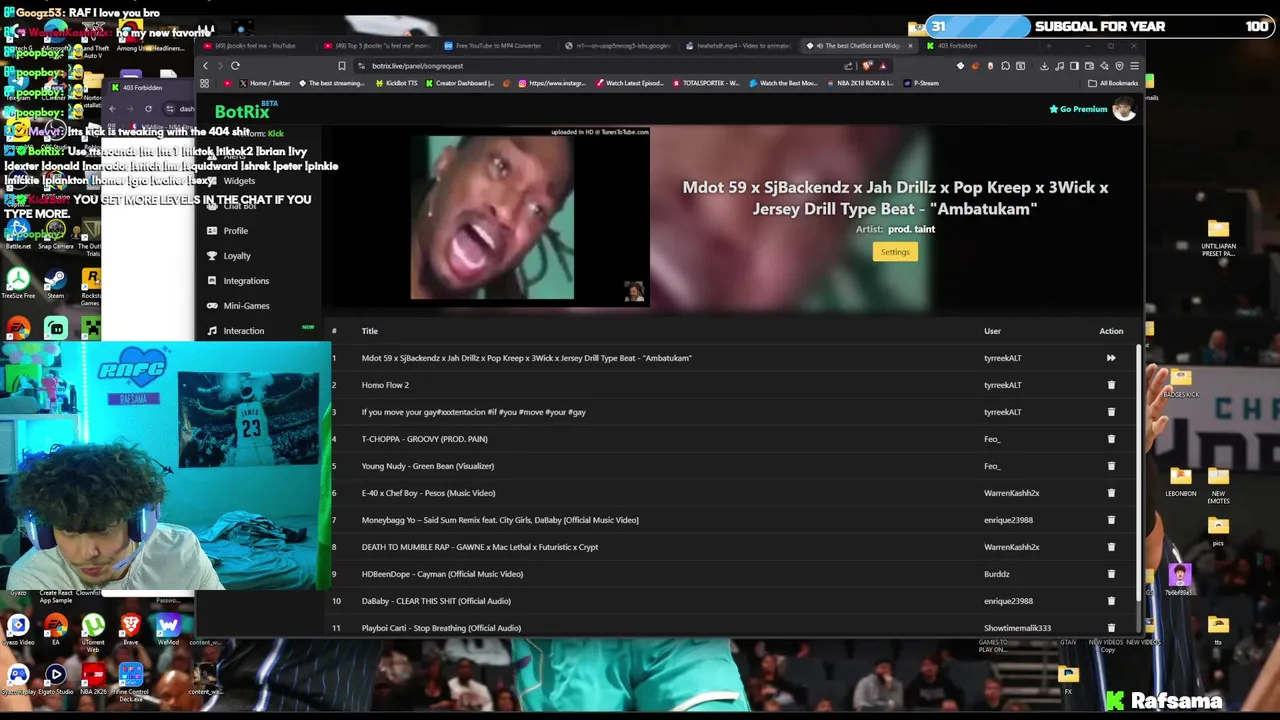
Task: Open the TOTALSPORTEK bookmark
Action: [705, 83]
